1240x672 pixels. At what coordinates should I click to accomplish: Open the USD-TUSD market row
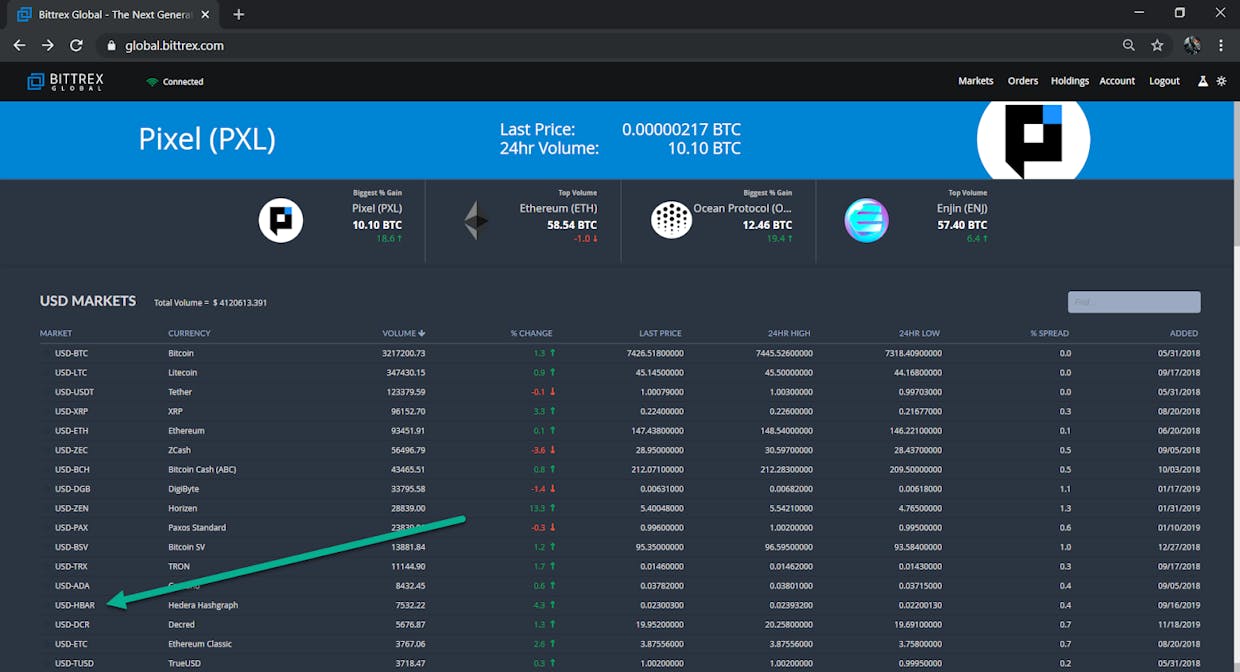[619, 663]
